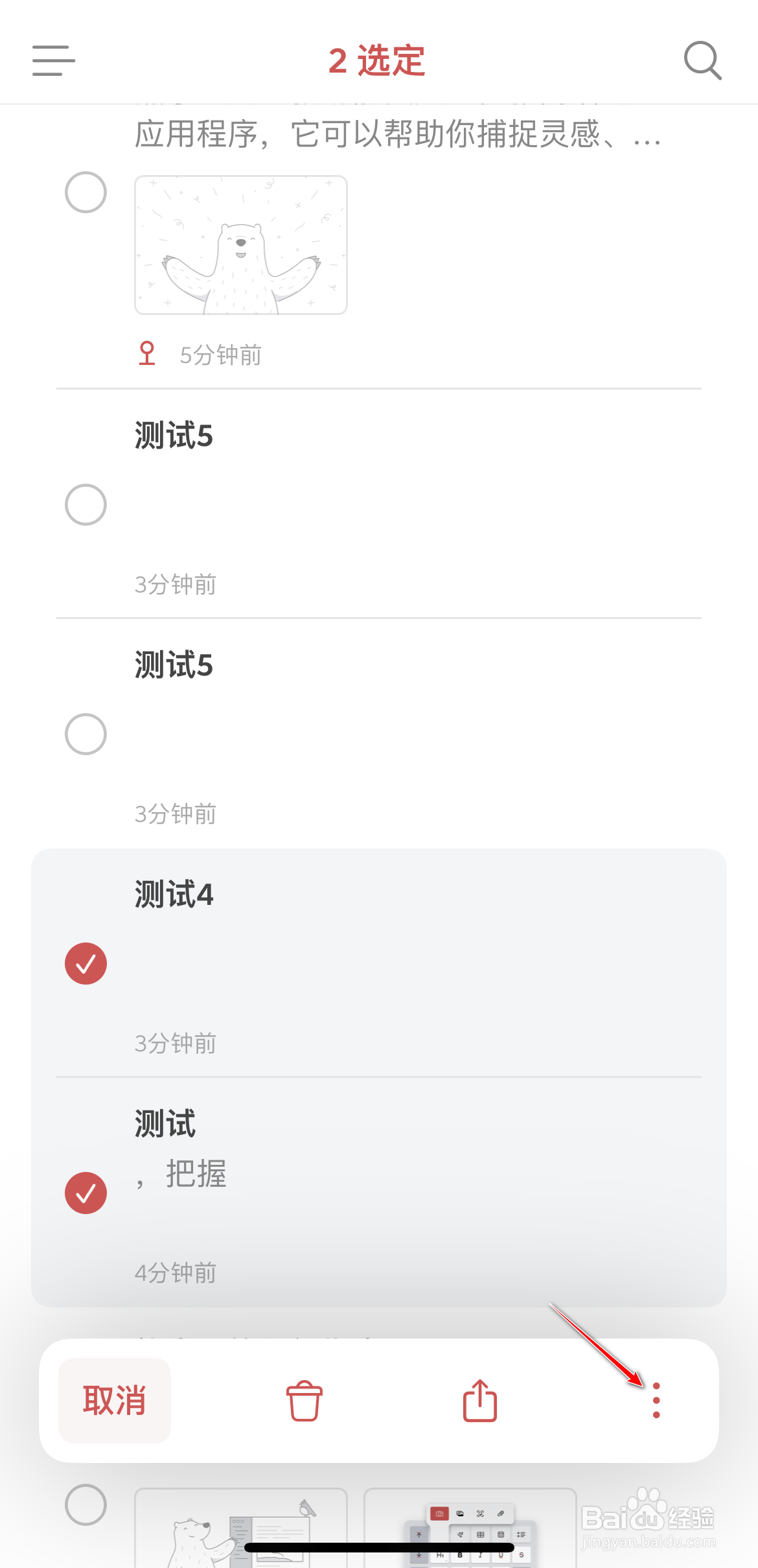
Task: Select the first 测试5 note circle
Action: (x=86, y=505)
